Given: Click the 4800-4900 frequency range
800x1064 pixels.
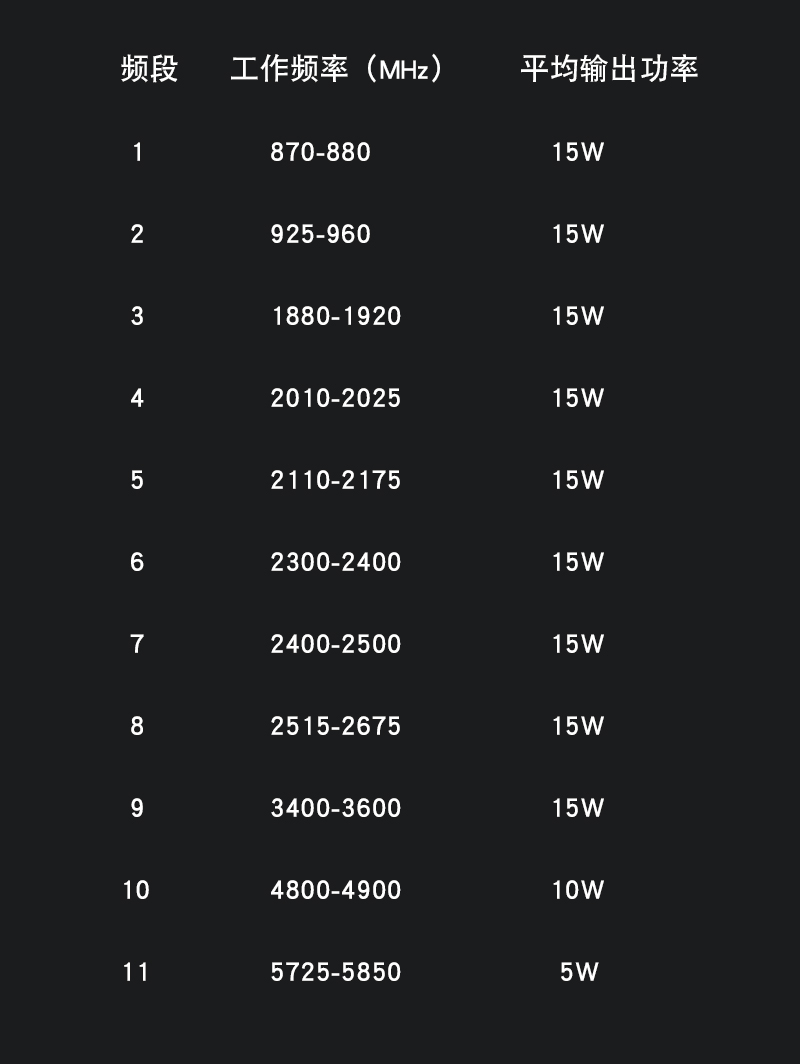Looking at the screenshot, I should [x=336, y=890].
